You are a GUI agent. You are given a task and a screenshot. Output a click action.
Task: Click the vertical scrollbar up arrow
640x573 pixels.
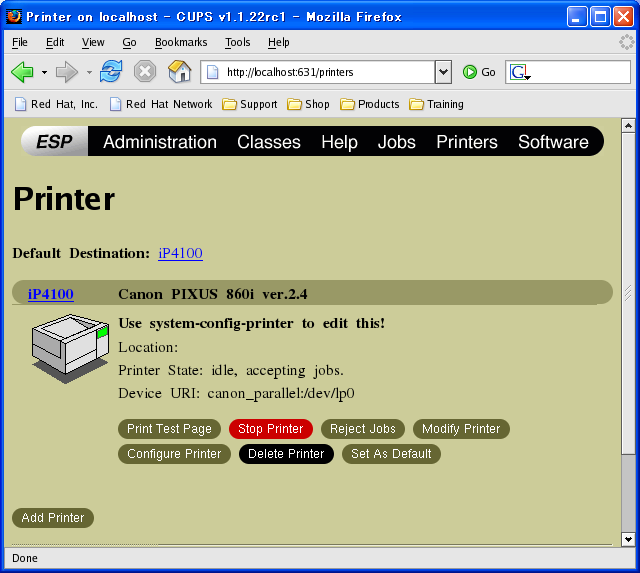pos(628,126)
